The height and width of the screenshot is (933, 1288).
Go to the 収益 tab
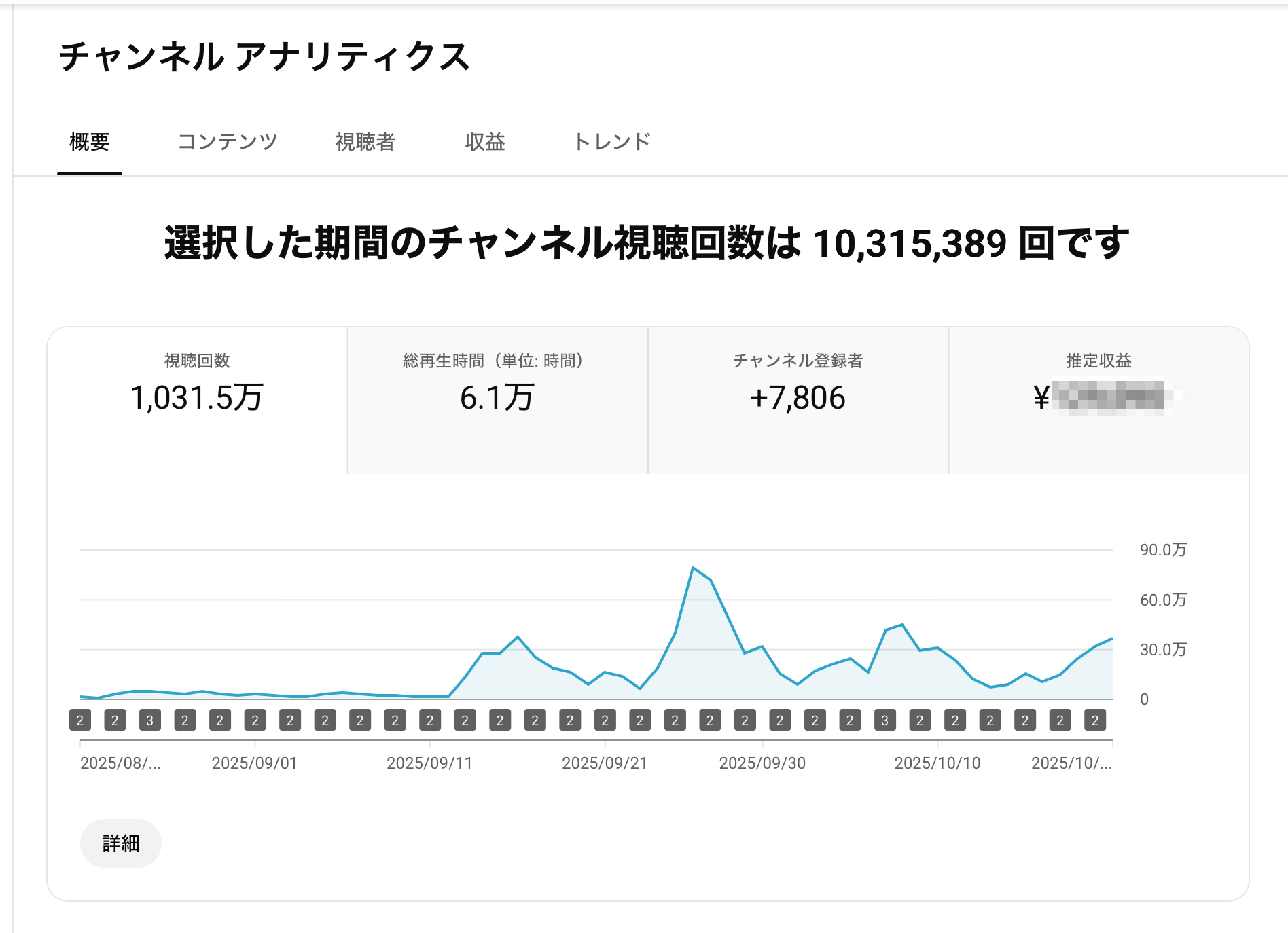485,142
